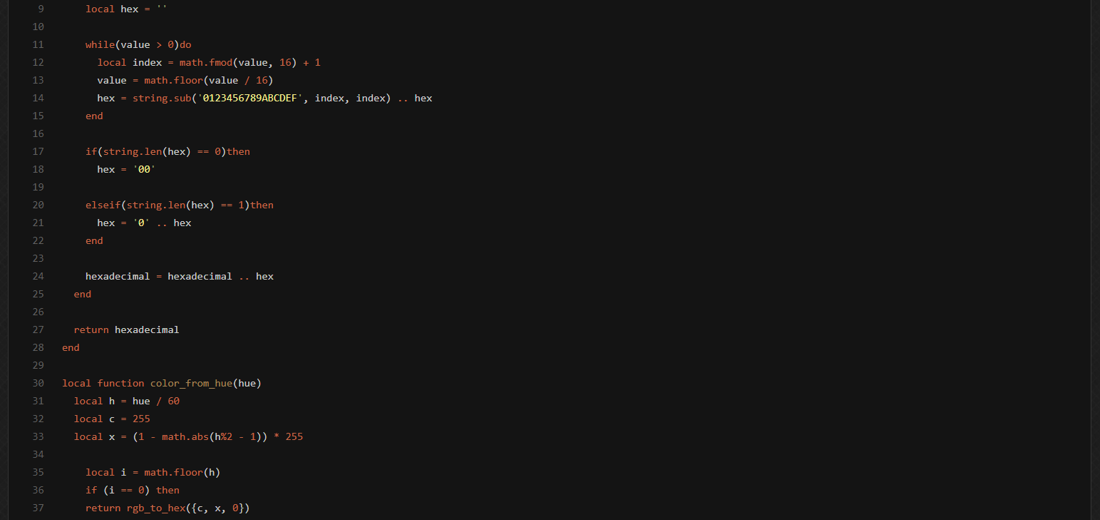
Task: Click the 'while' keyword on line 11
Action: click(x=99, y=45)
